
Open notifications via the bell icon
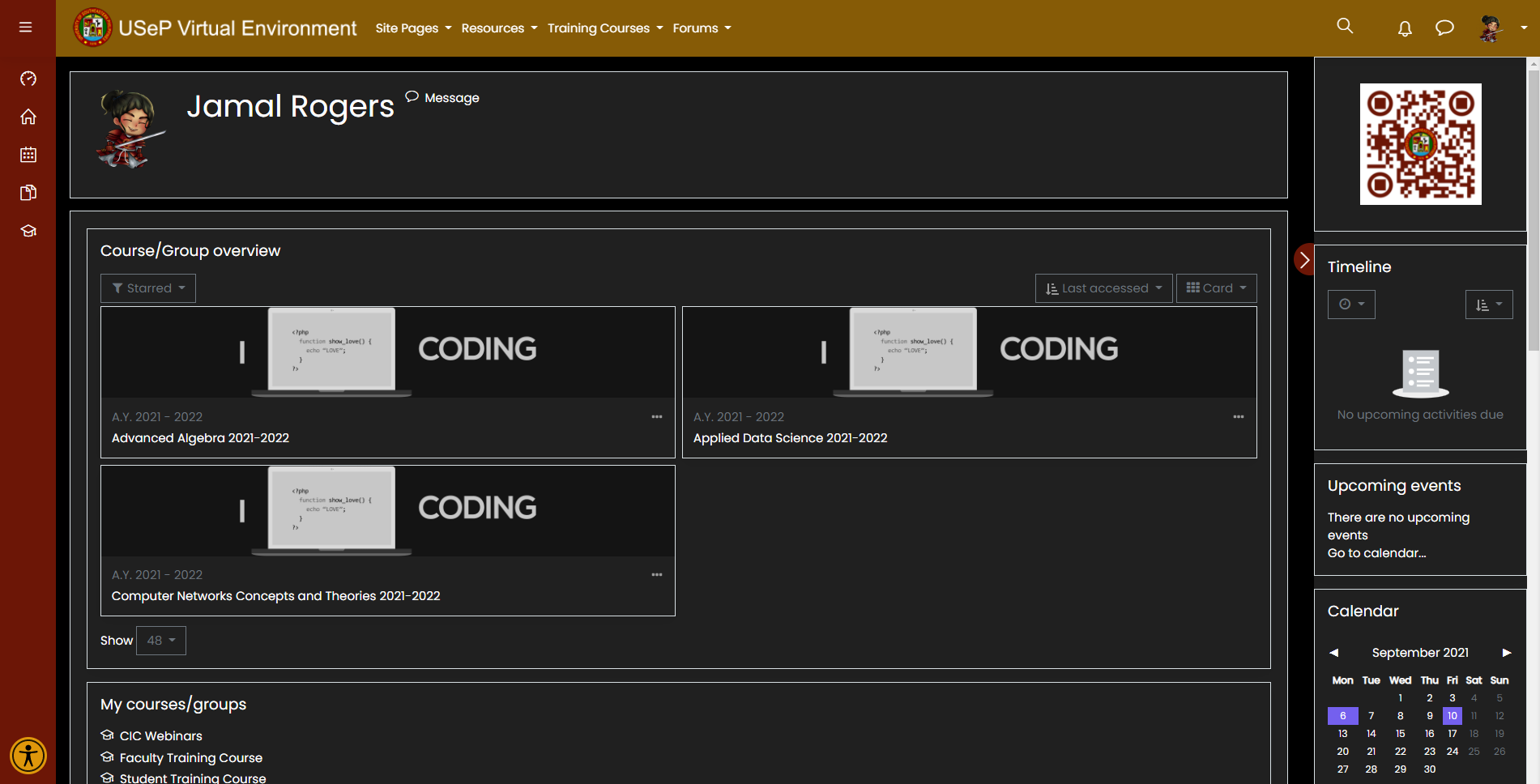(1404, 28)
